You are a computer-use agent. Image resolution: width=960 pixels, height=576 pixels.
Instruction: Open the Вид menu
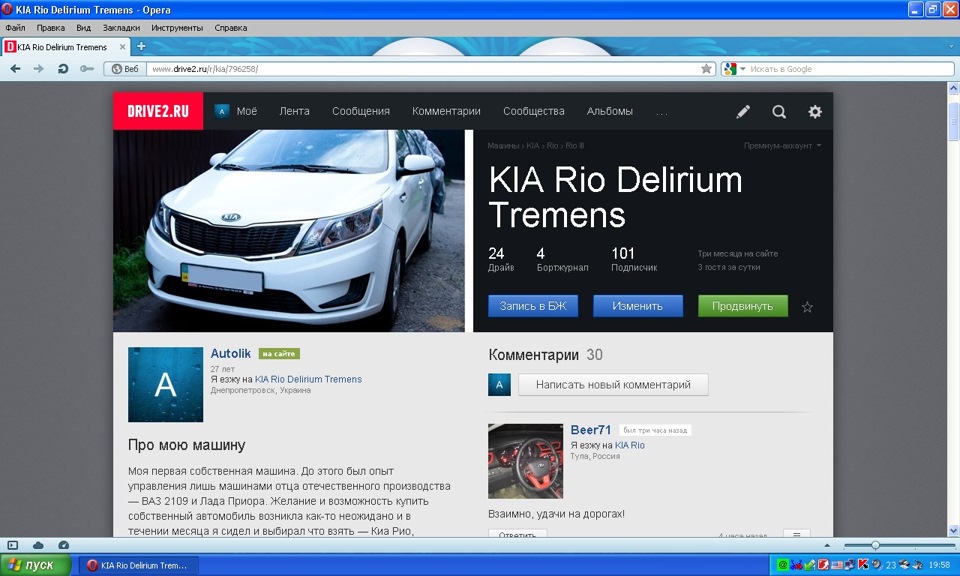coord(83,28)
